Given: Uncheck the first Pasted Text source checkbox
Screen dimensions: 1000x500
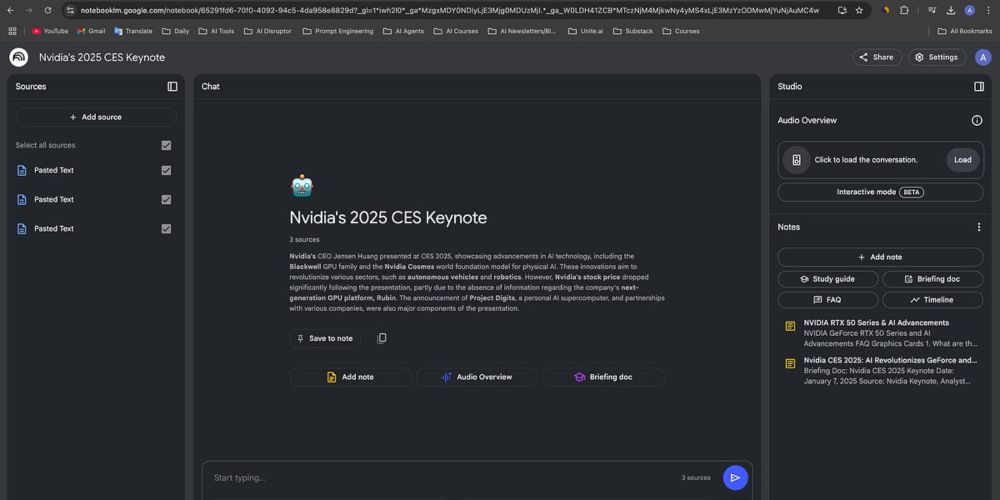Looking at the screenshot, I should coord(166,170).
